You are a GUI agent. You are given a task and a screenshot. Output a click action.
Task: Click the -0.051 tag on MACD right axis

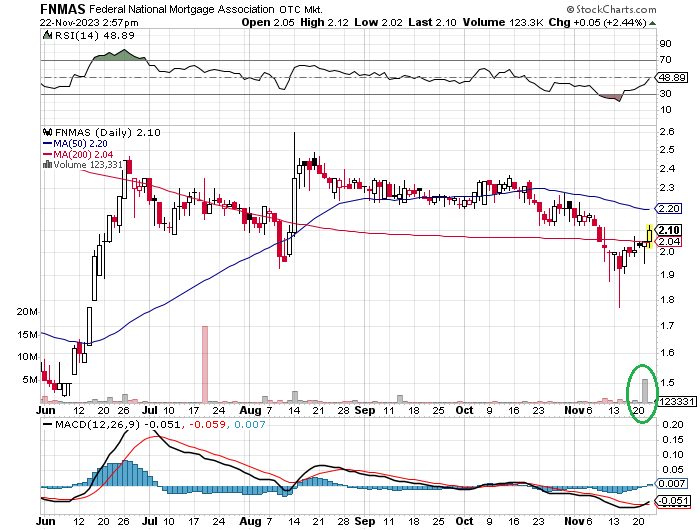[x=673, y=501]
